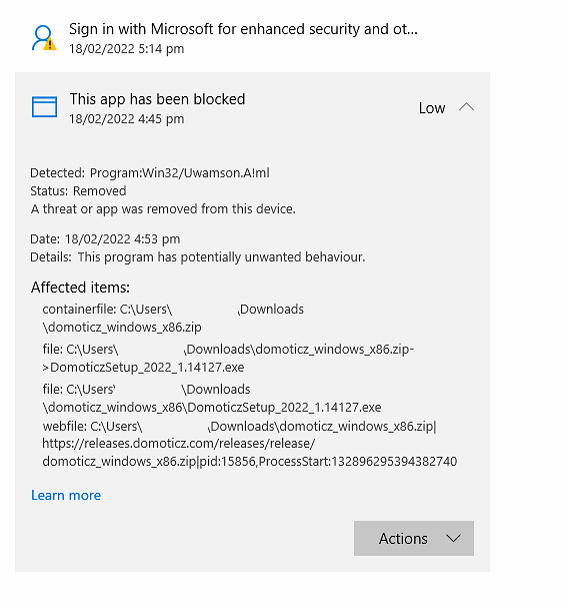The image size is (566, 607).
Task: Select the Detected Program:Win32/Uwamson.A!ml text
Action: [150, 173]
